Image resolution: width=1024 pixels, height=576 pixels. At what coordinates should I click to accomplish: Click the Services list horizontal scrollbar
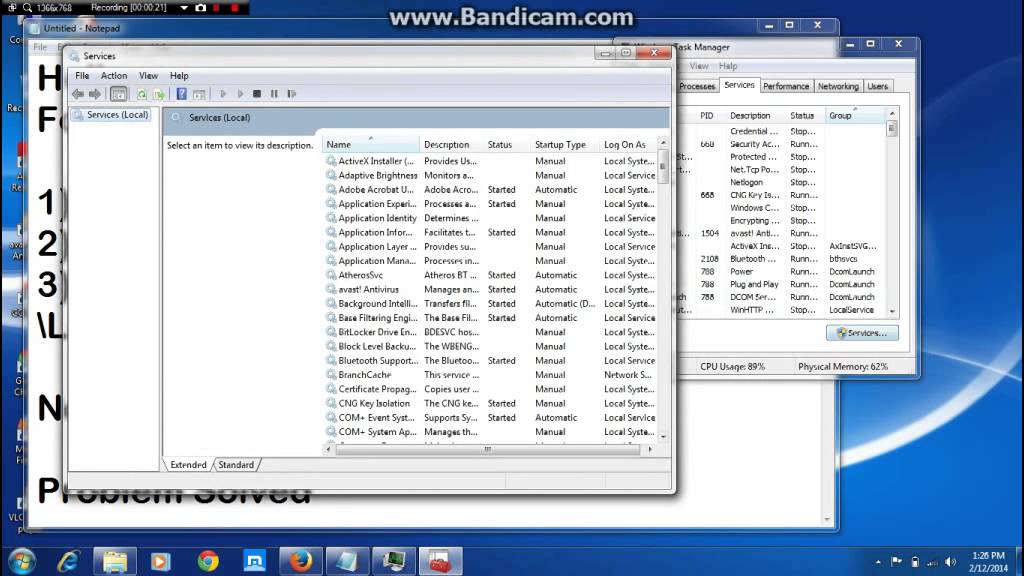click(x=488, y=449)
